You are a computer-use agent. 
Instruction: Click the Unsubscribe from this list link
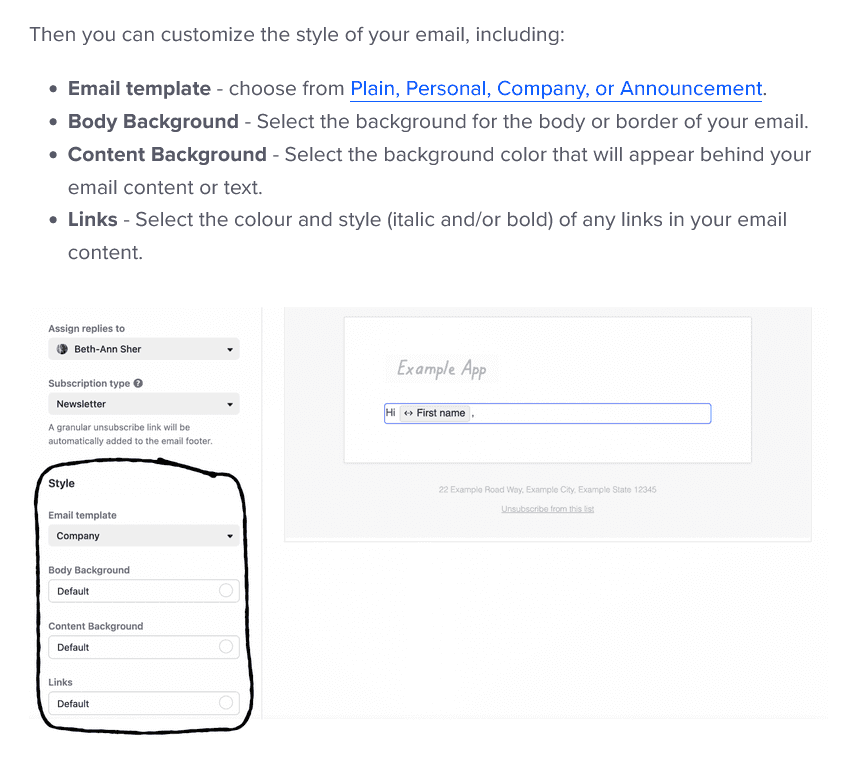[547, 509]
